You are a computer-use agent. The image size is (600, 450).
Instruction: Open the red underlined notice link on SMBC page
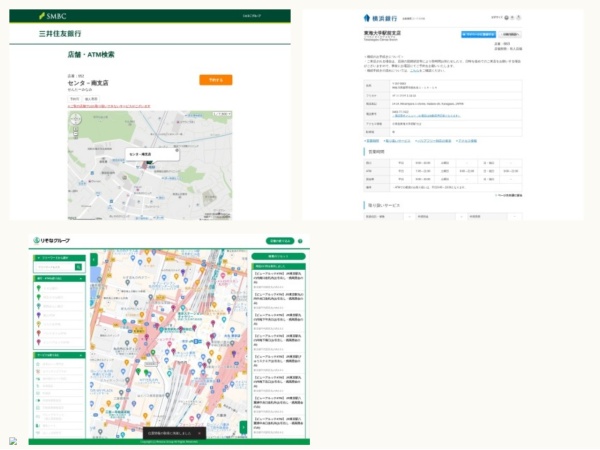coord(109,106)
